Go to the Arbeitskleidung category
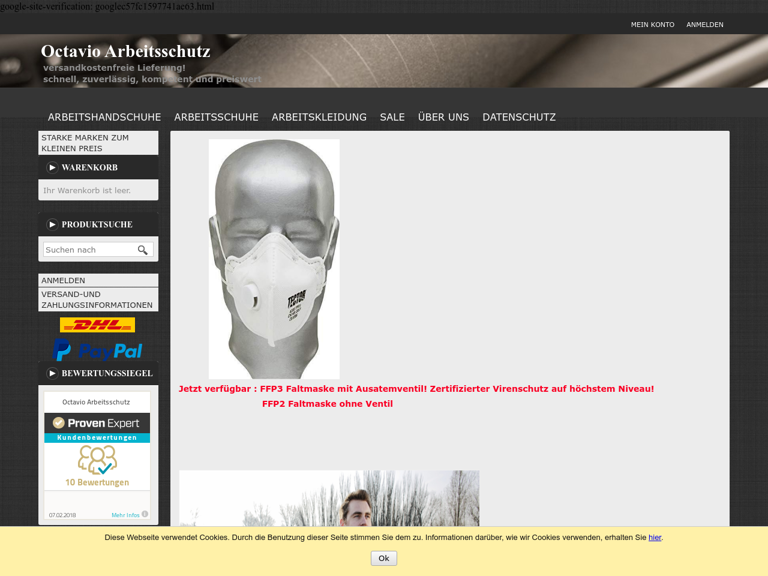 tap(319, 117)
